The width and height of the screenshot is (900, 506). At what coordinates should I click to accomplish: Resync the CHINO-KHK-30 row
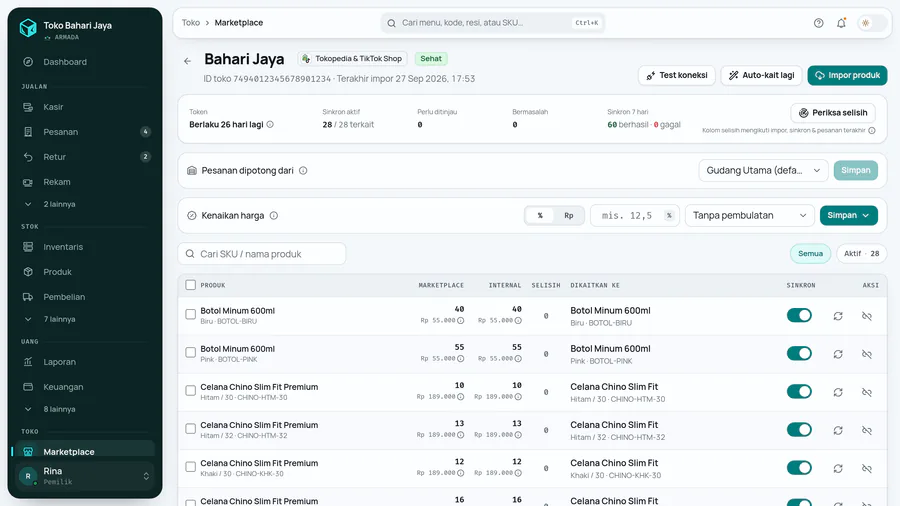pos(838,469)
